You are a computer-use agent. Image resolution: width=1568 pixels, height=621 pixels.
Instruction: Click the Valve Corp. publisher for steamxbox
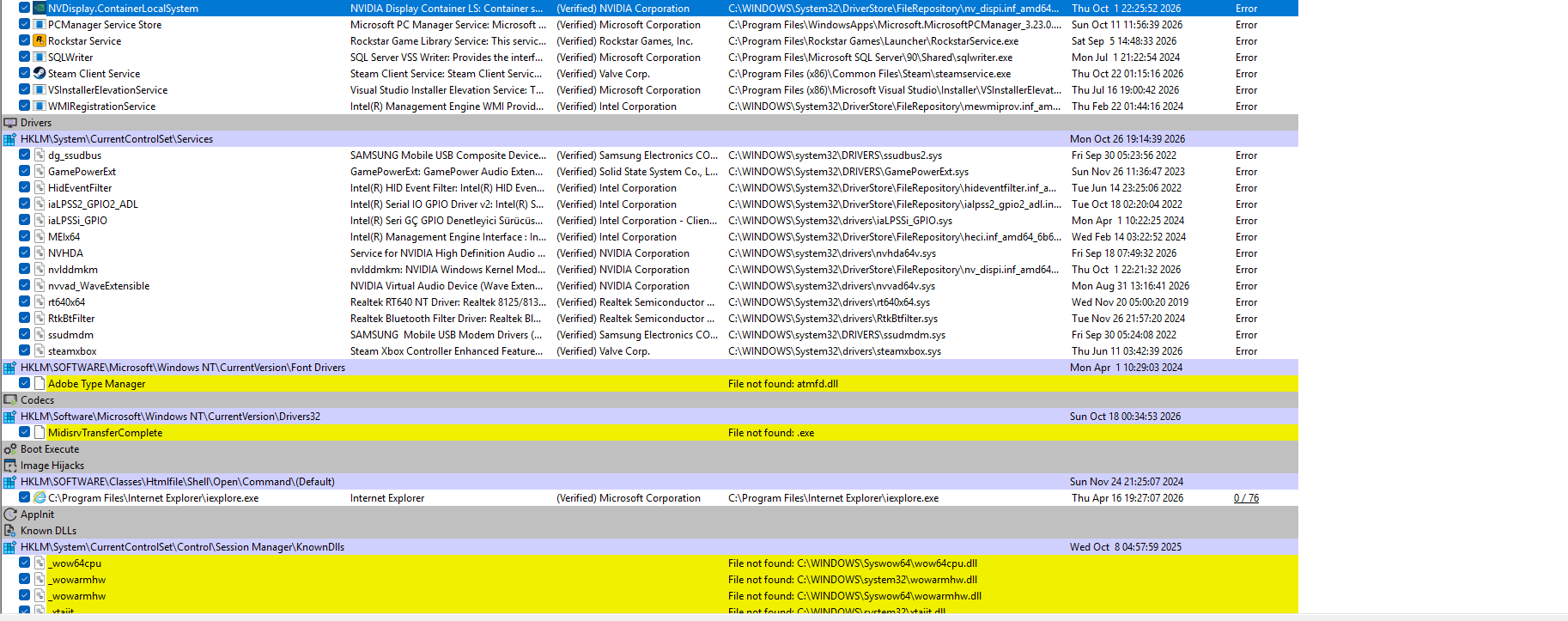[x=603, y=351]
